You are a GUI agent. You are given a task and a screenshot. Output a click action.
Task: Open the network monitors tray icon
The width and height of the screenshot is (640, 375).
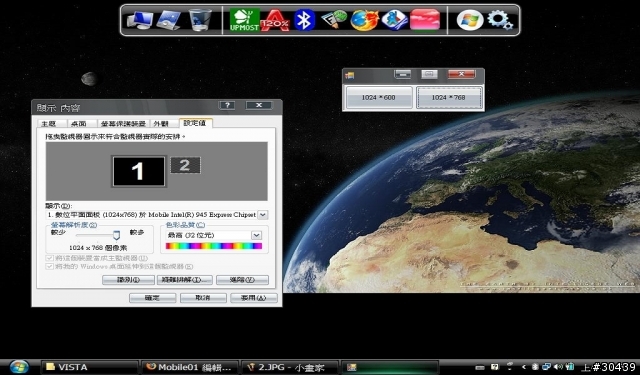tap(547, 367)
